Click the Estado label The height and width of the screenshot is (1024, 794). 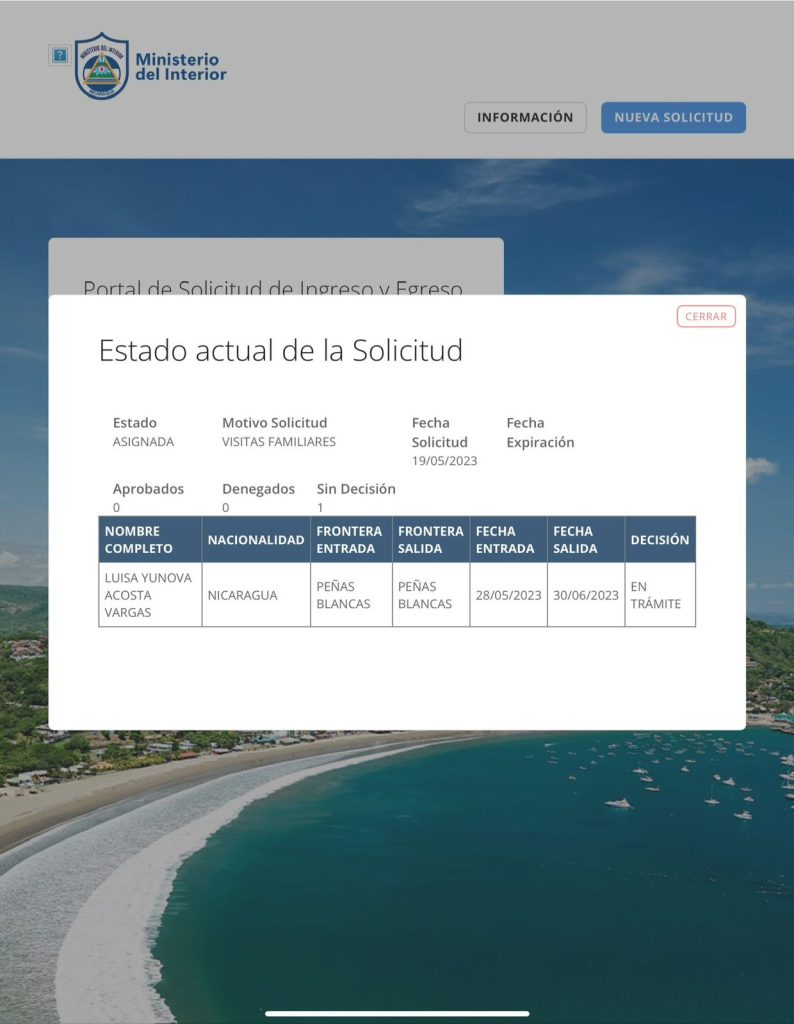[135, 423]
